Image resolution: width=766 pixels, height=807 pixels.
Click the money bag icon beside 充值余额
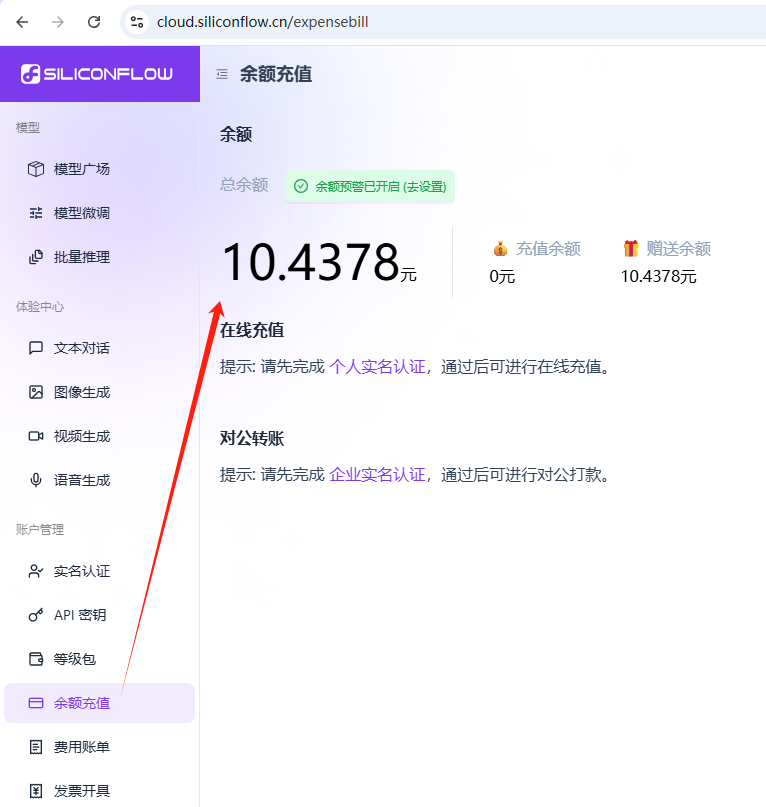click(x=500, y=249)
